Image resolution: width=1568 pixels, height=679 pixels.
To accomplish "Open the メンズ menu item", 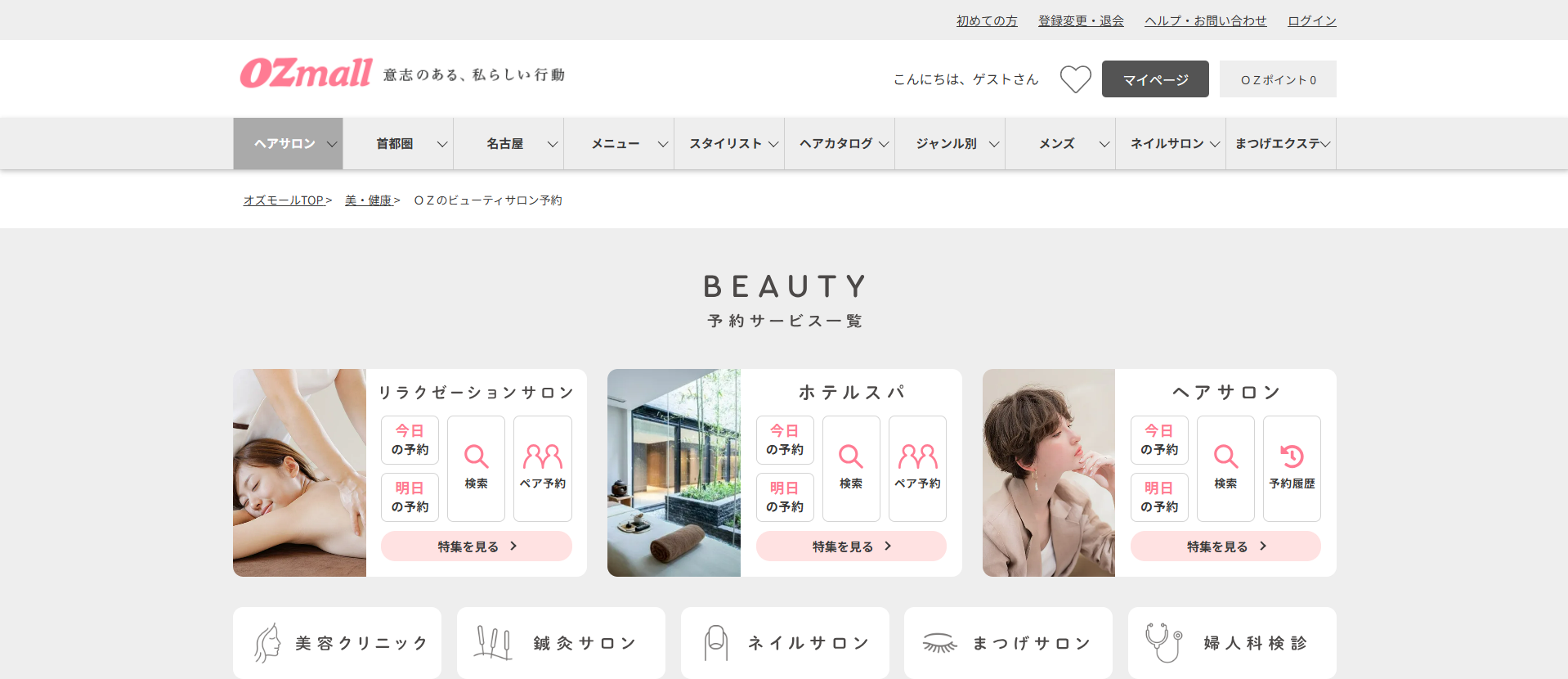I will (1060, 144).
